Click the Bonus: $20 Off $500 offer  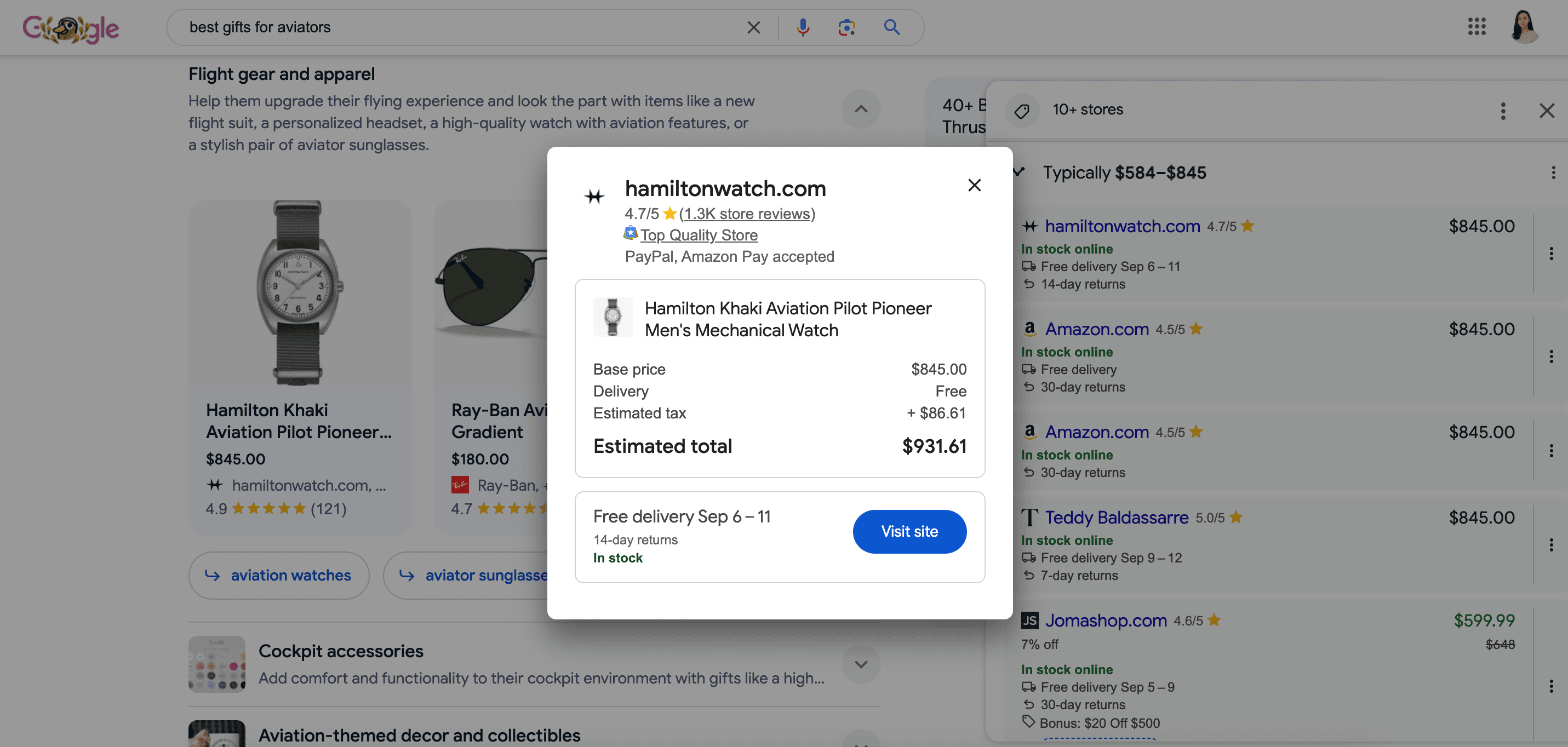pos(1100,723)
